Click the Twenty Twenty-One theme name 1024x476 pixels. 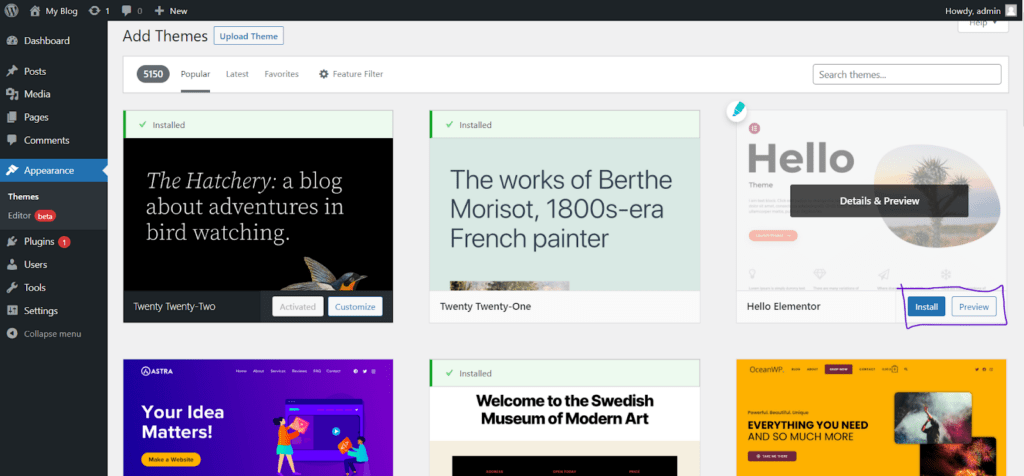(485, 306)
